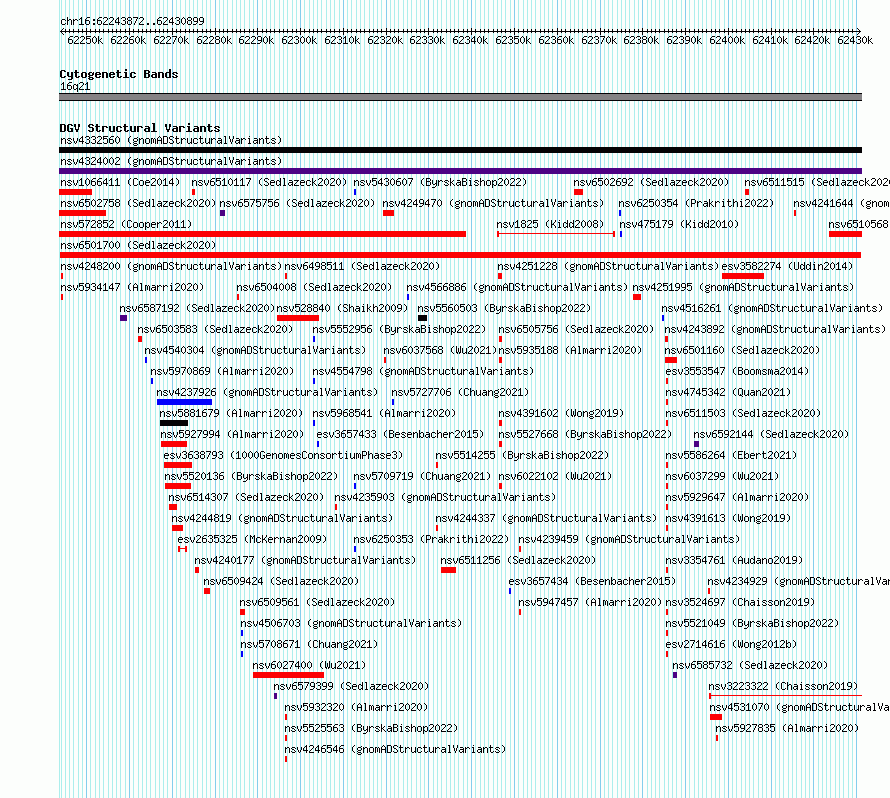Click the nsv1066411 (Coe2014) label
This screenshot has width=890, height=798.
coord(120,182)
